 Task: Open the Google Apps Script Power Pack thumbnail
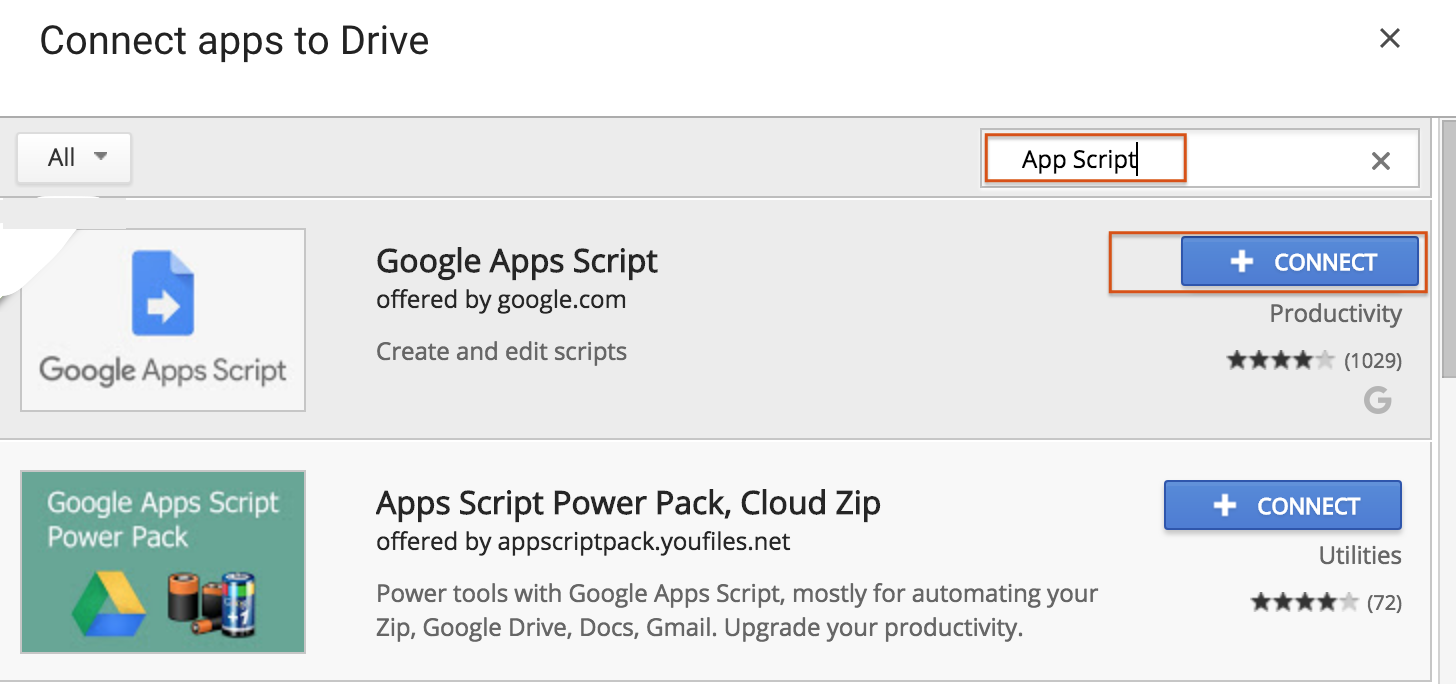pos(163,562)
